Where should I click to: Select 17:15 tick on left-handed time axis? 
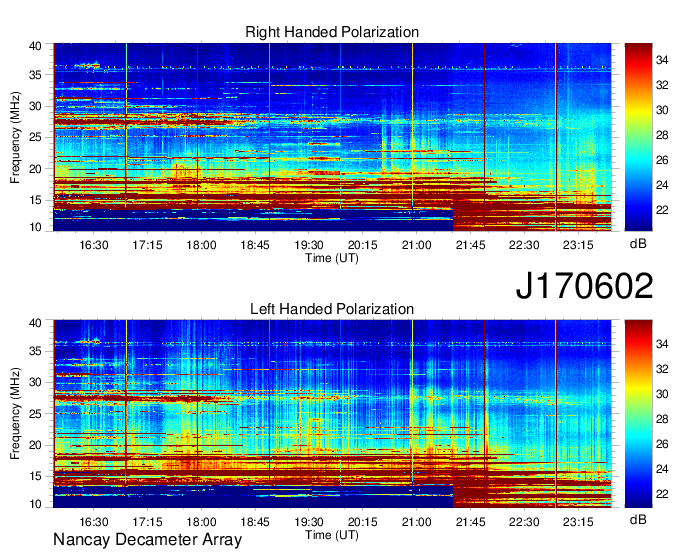(x=147, y=522)
